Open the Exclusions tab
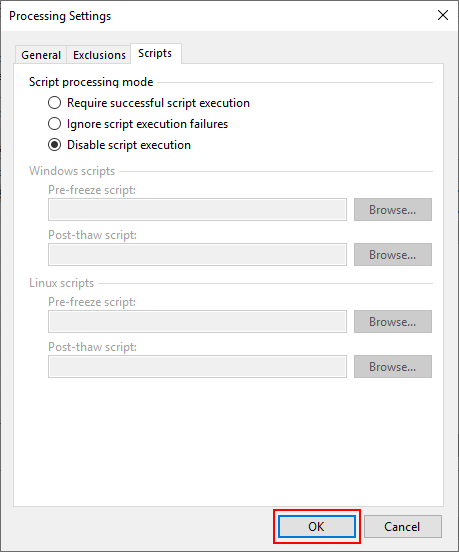459x552 pixels. [x=99, y=55]
